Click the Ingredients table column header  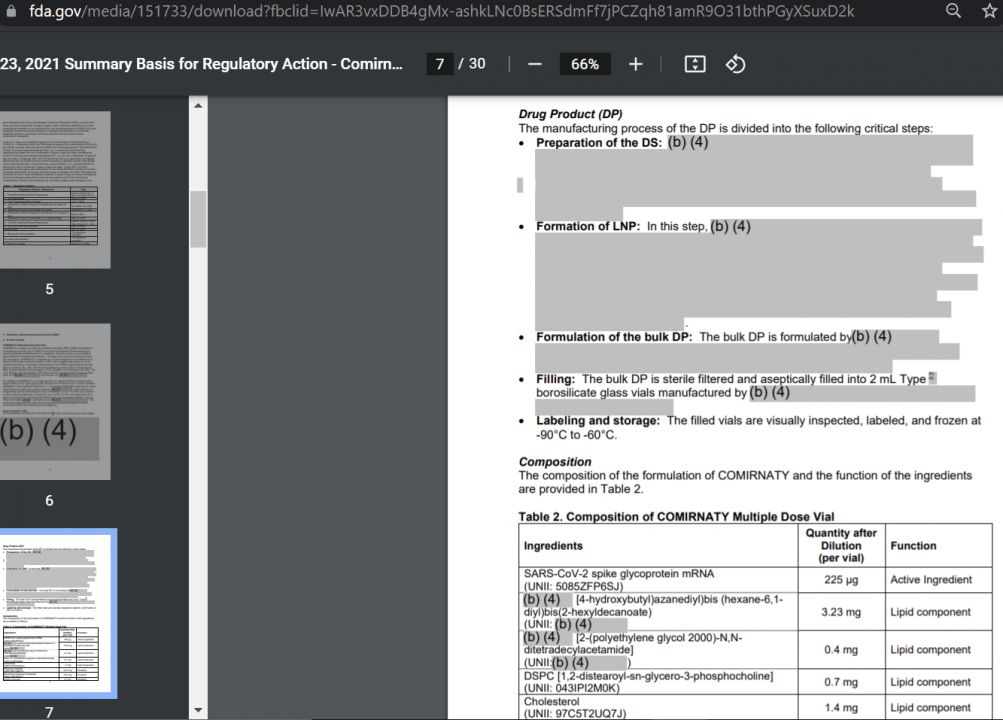coord(553,545)
